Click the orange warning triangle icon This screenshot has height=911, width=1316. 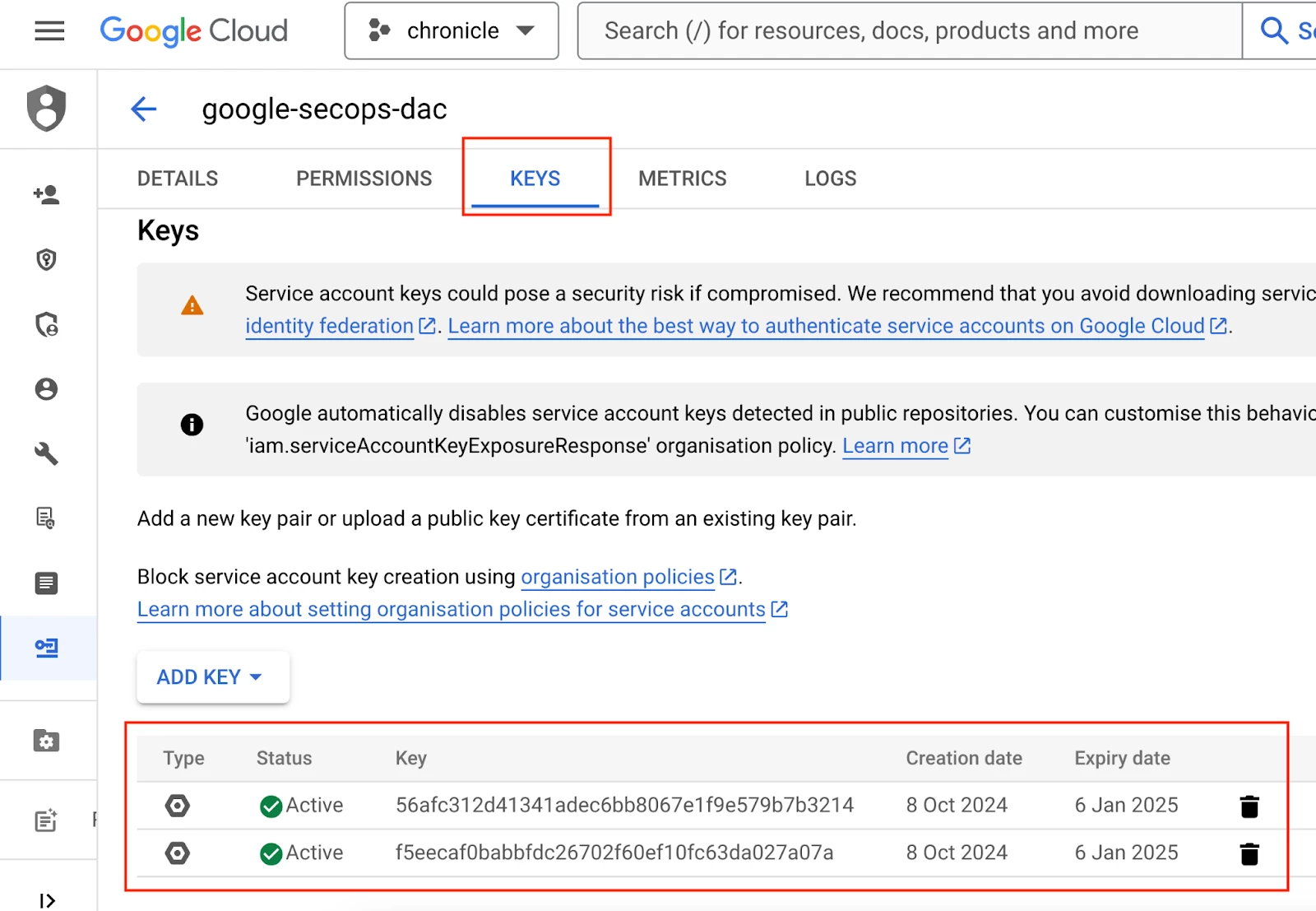click(192, 306)
